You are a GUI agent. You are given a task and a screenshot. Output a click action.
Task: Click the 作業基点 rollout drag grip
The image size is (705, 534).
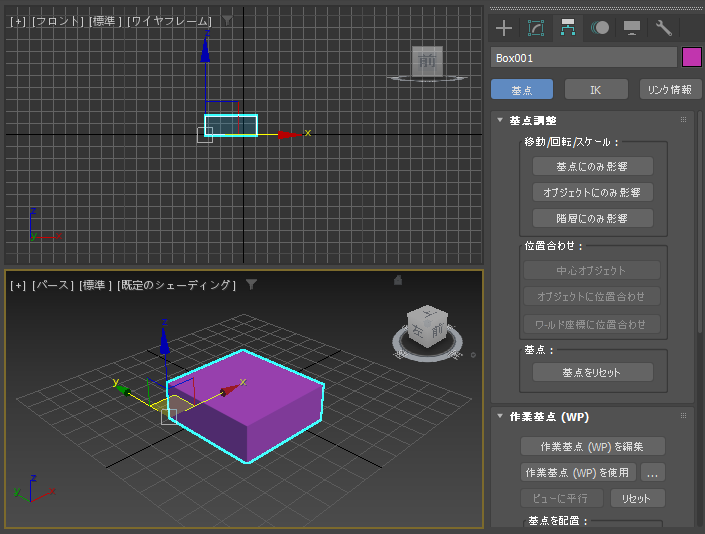pyautogui.click(x=683, y=416)
